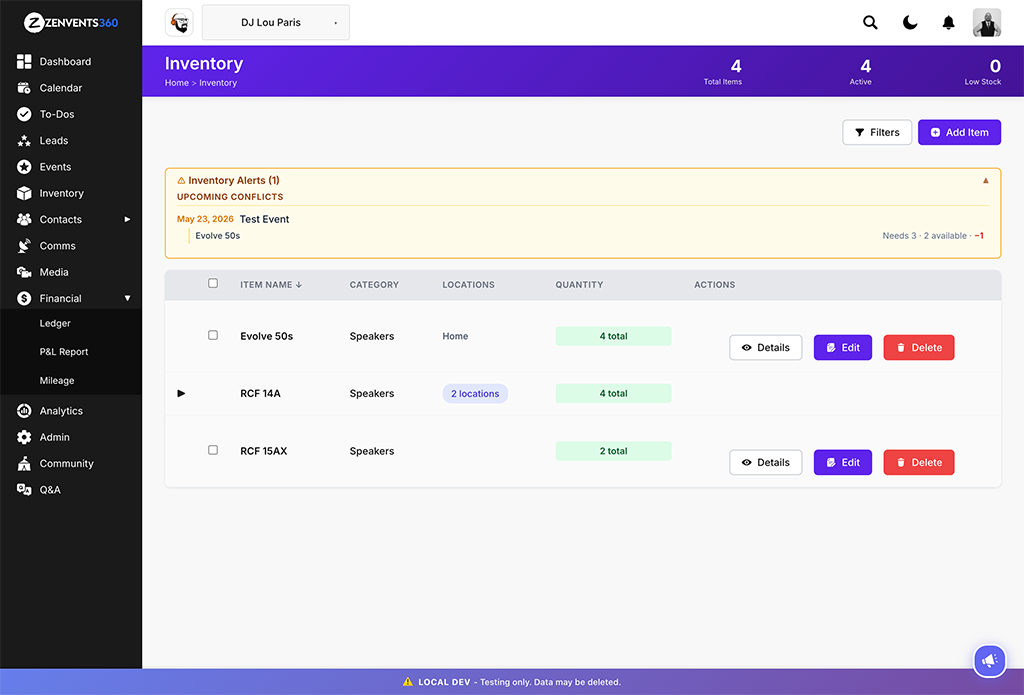Open notifications bell icon
The height and width of the screenshot is (695, 1024).
[x=948, y=22]
